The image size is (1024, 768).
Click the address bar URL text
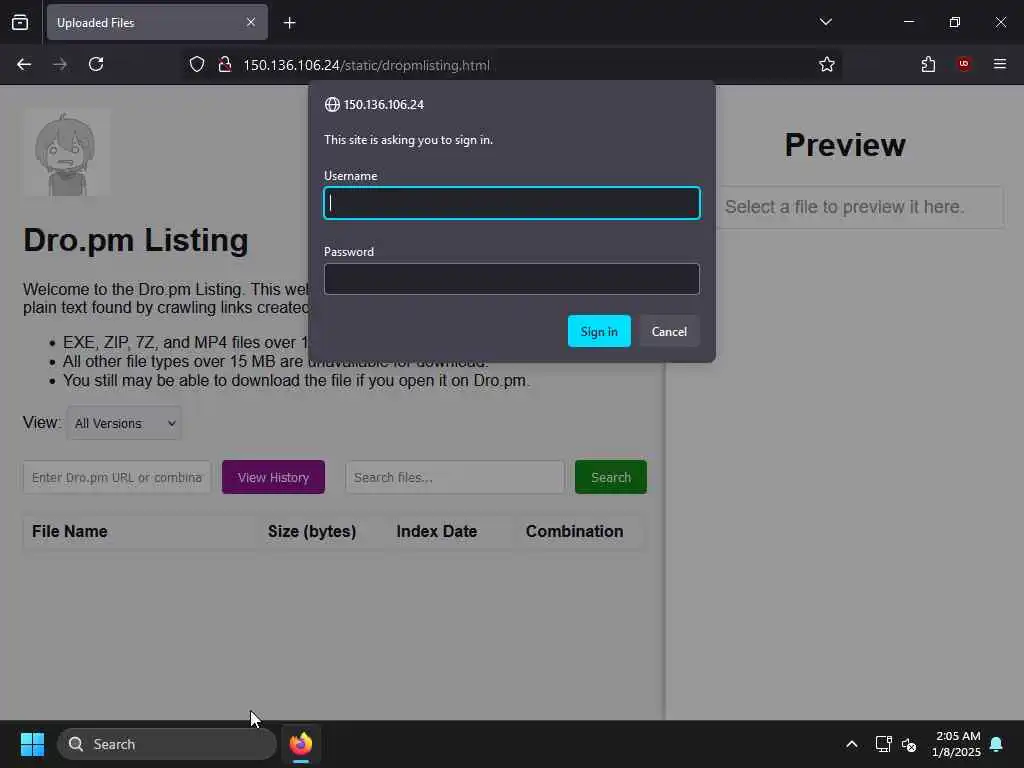(366, 65)
